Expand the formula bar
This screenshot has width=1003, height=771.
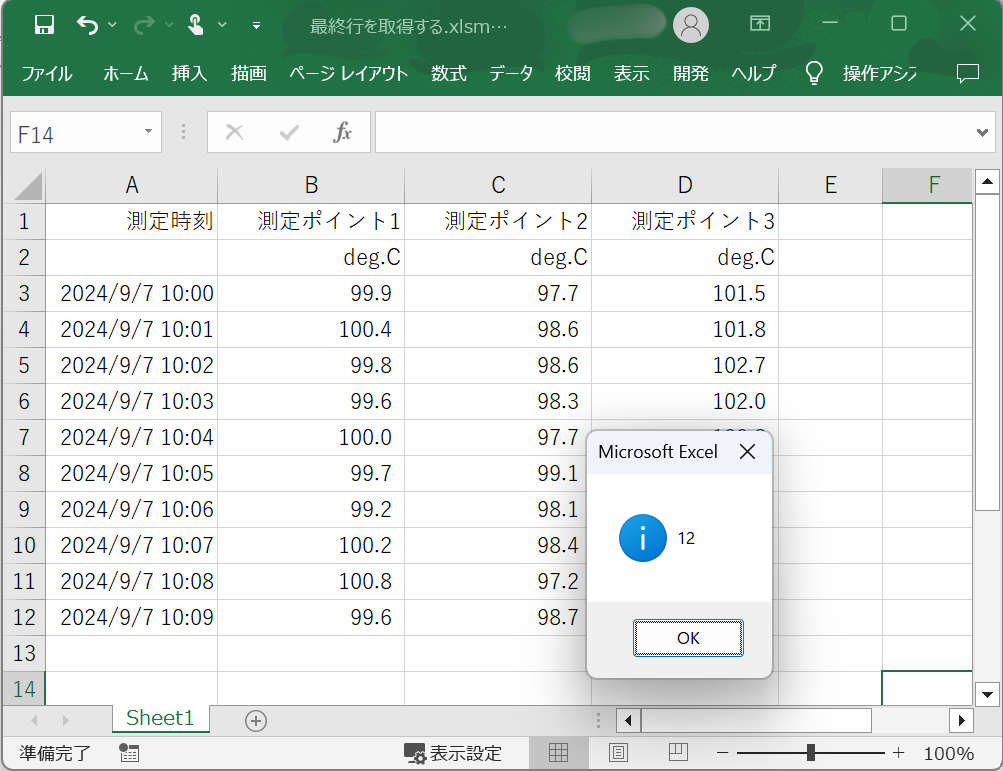983,132
